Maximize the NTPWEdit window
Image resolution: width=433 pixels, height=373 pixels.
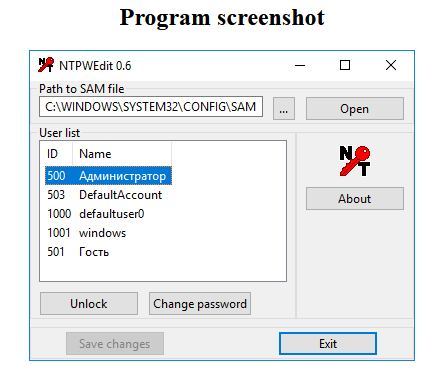[345, 65]
